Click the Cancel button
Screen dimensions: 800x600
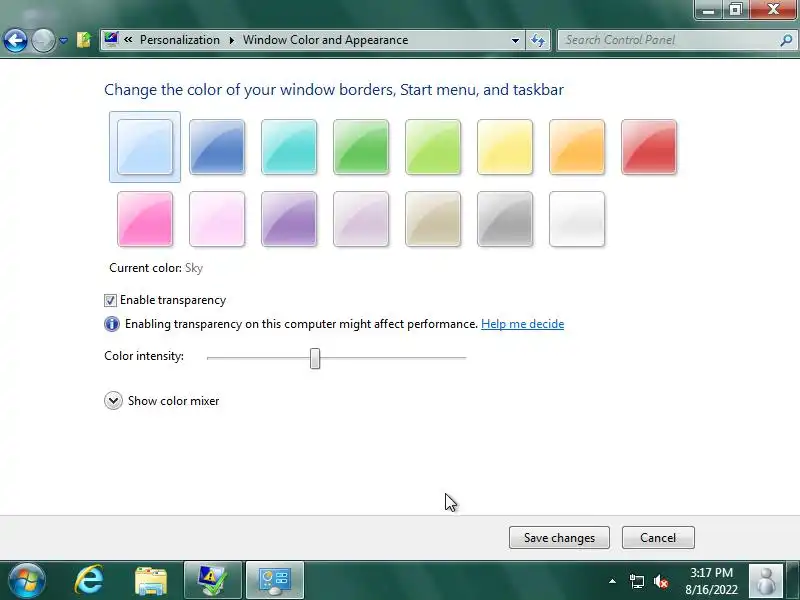click(x=658, y=538)
